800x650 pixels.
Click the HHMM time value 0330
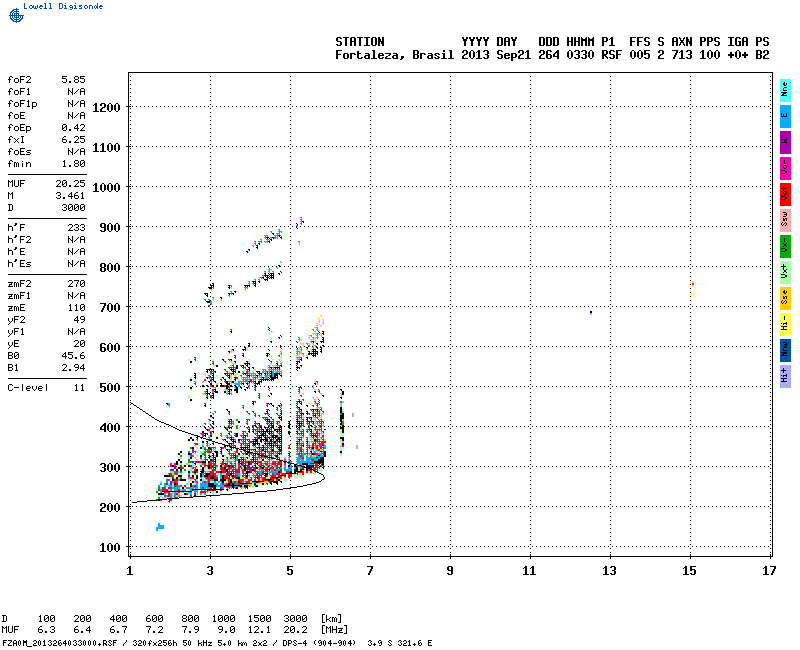[580, 55]
